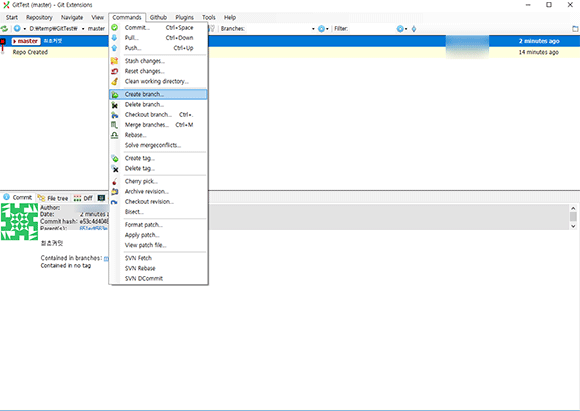This screenshot has width=580, height=411.
Task: Click the Push up-arrow icon
Action: (x=114, y=48)
